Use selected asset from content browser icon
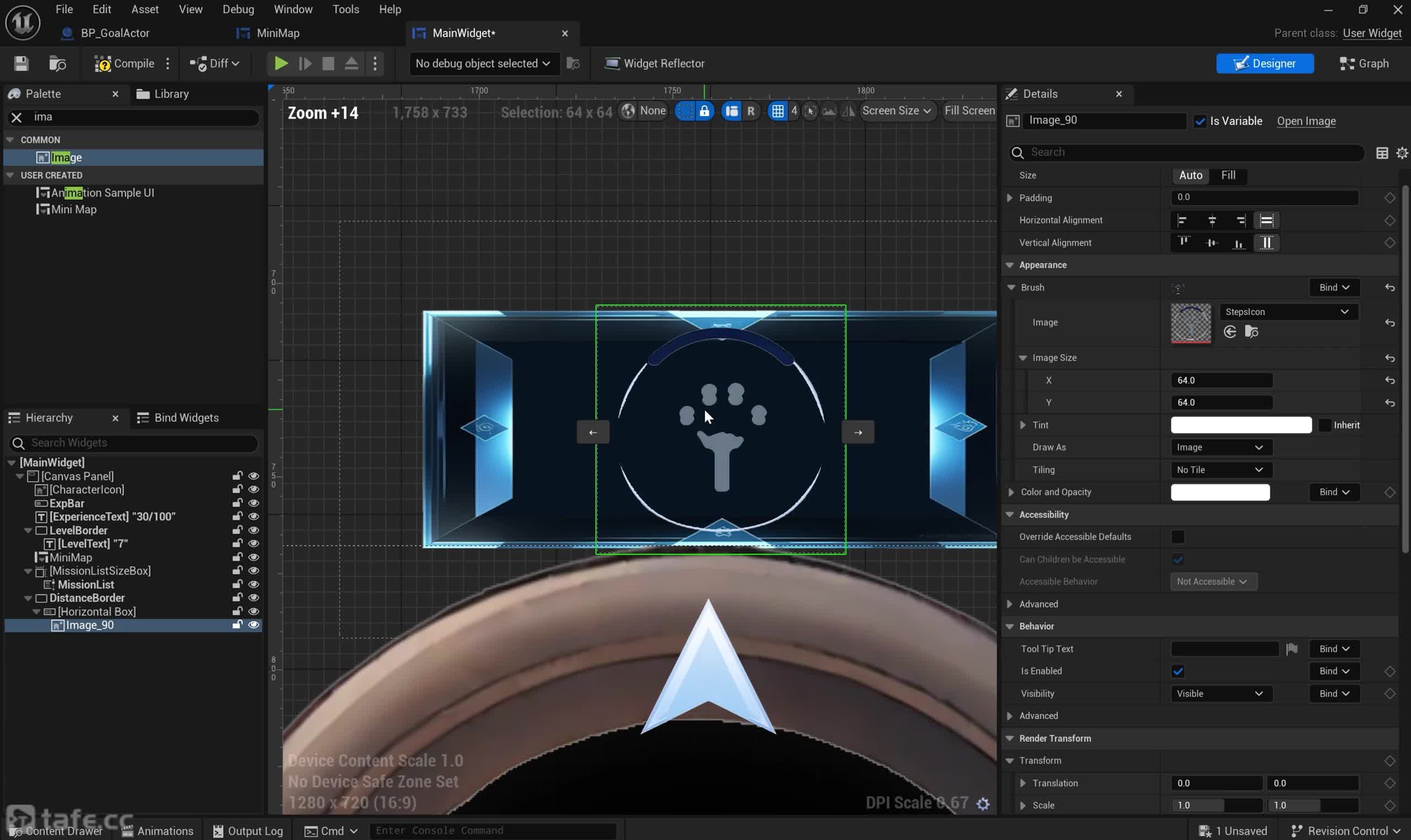Image resolution: width=1411 pixels, height=840 pixels. click(1229, 332)
